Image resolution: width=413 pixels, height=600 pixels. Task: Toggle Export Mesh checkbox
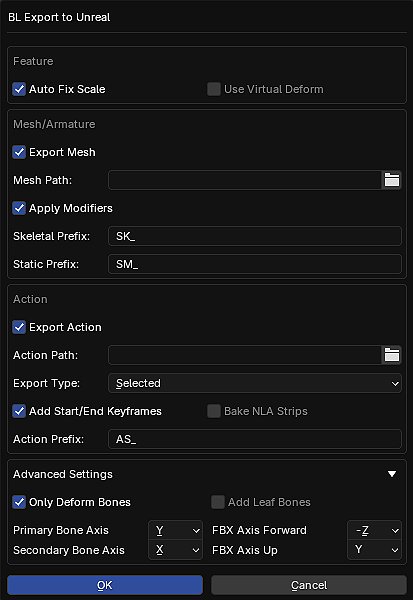click(19, 152)
